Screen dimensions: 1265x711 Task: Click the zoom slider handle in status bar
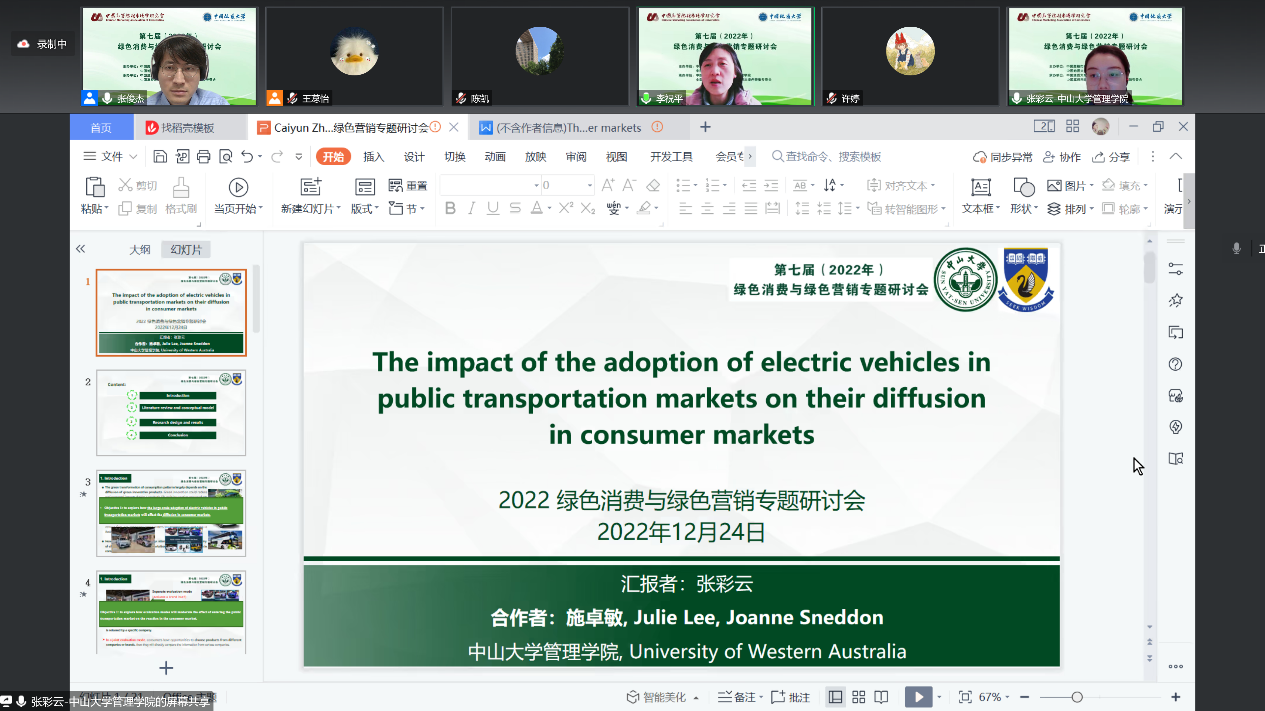1077,697
